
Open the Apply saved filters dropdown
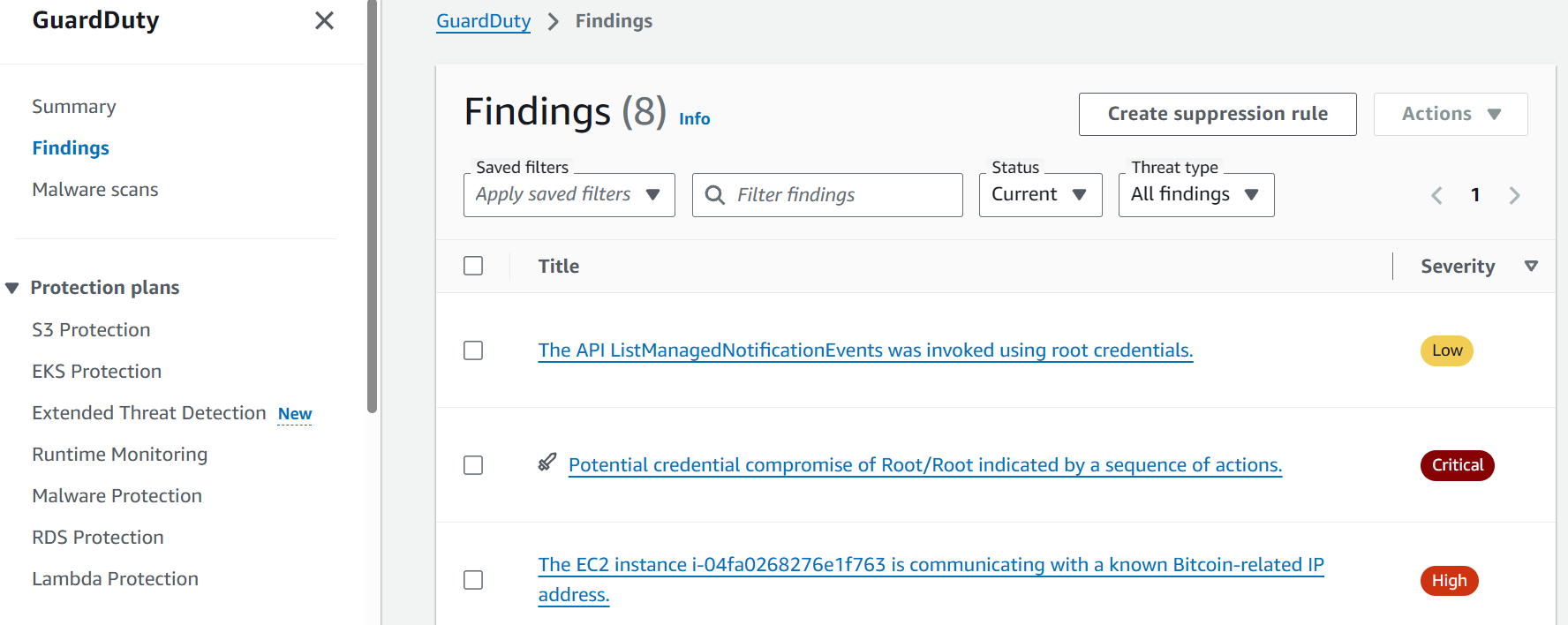click(569, 195)
